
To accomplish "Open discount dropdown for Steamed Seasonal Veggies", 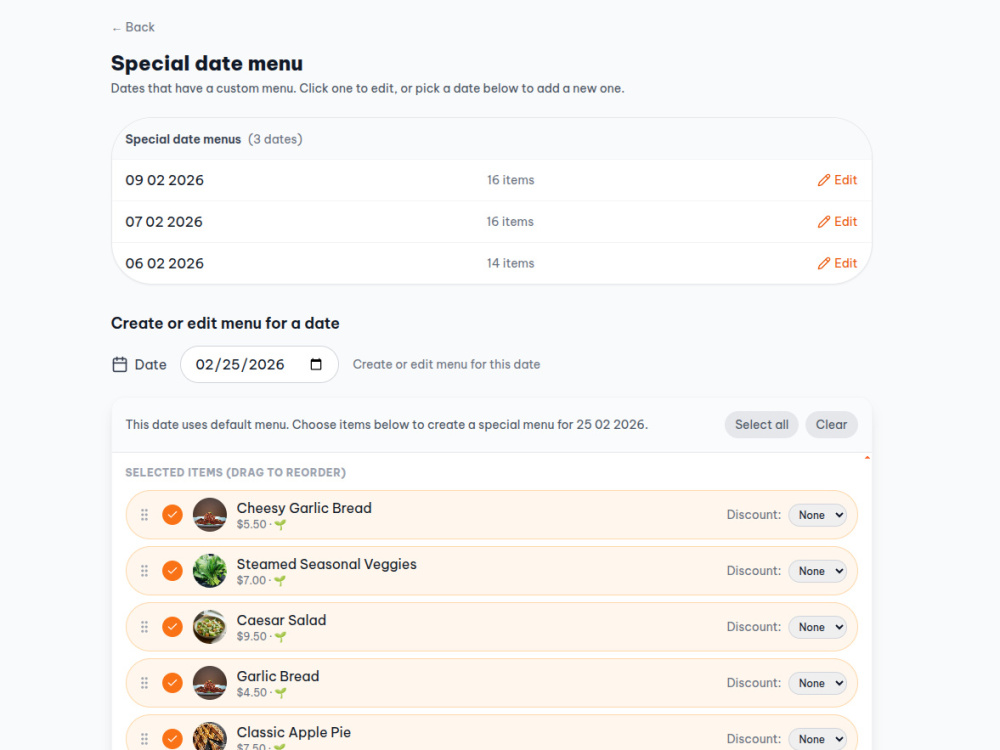I will tap(818, 571).
